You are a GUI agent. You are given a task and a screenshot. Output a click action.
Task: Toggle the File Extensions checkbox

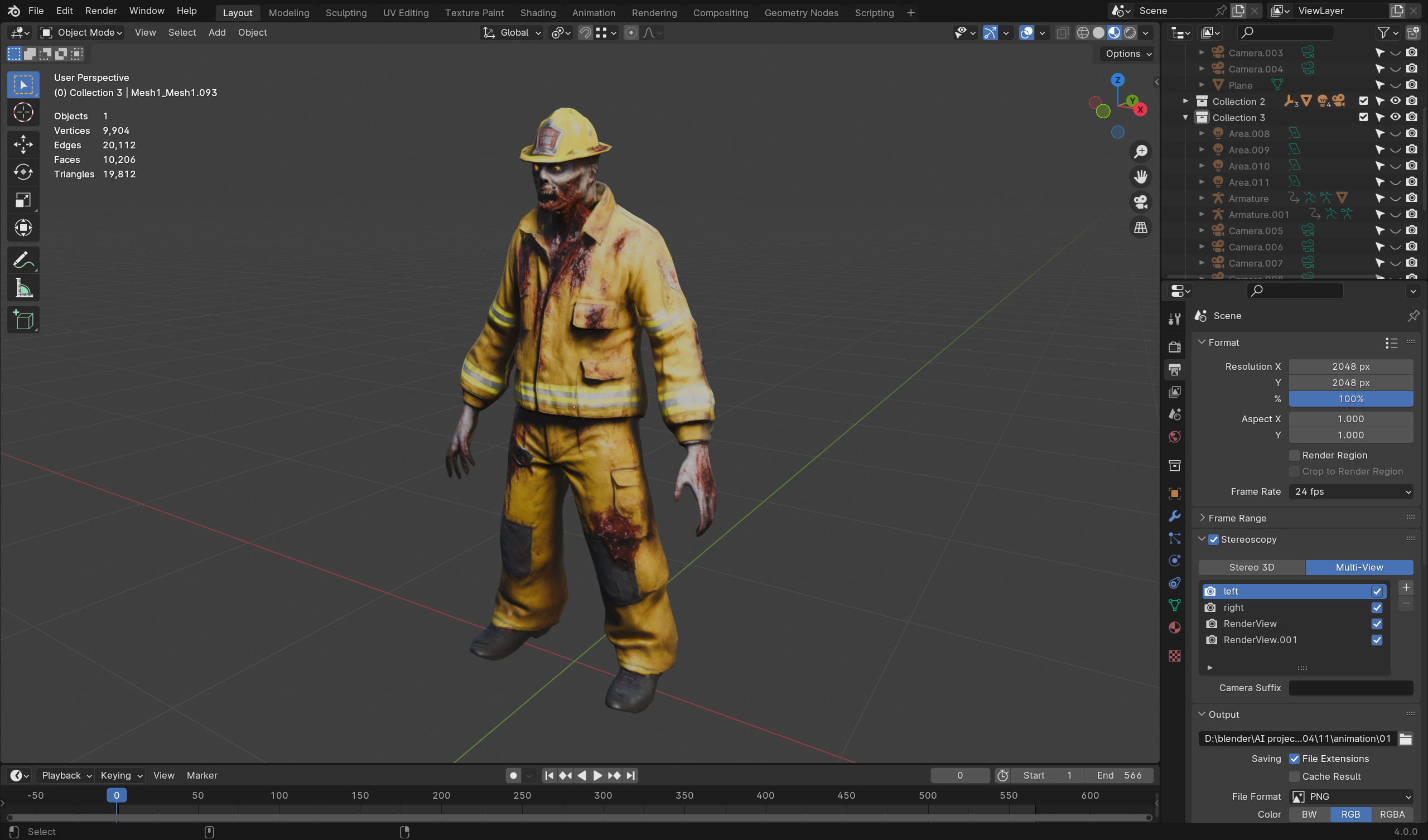(x=1294, y=759)
